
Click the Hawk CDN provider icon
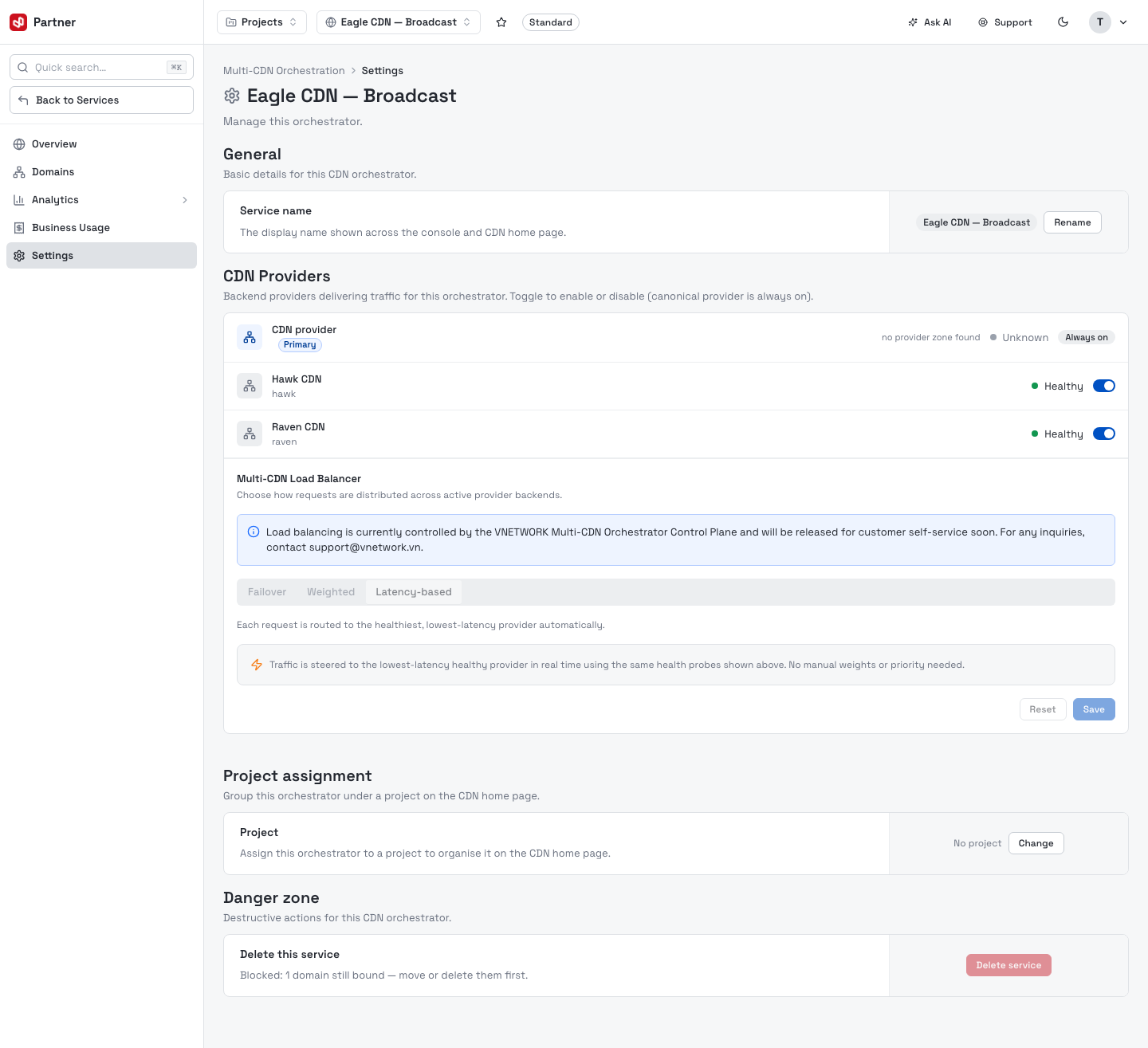250,386
